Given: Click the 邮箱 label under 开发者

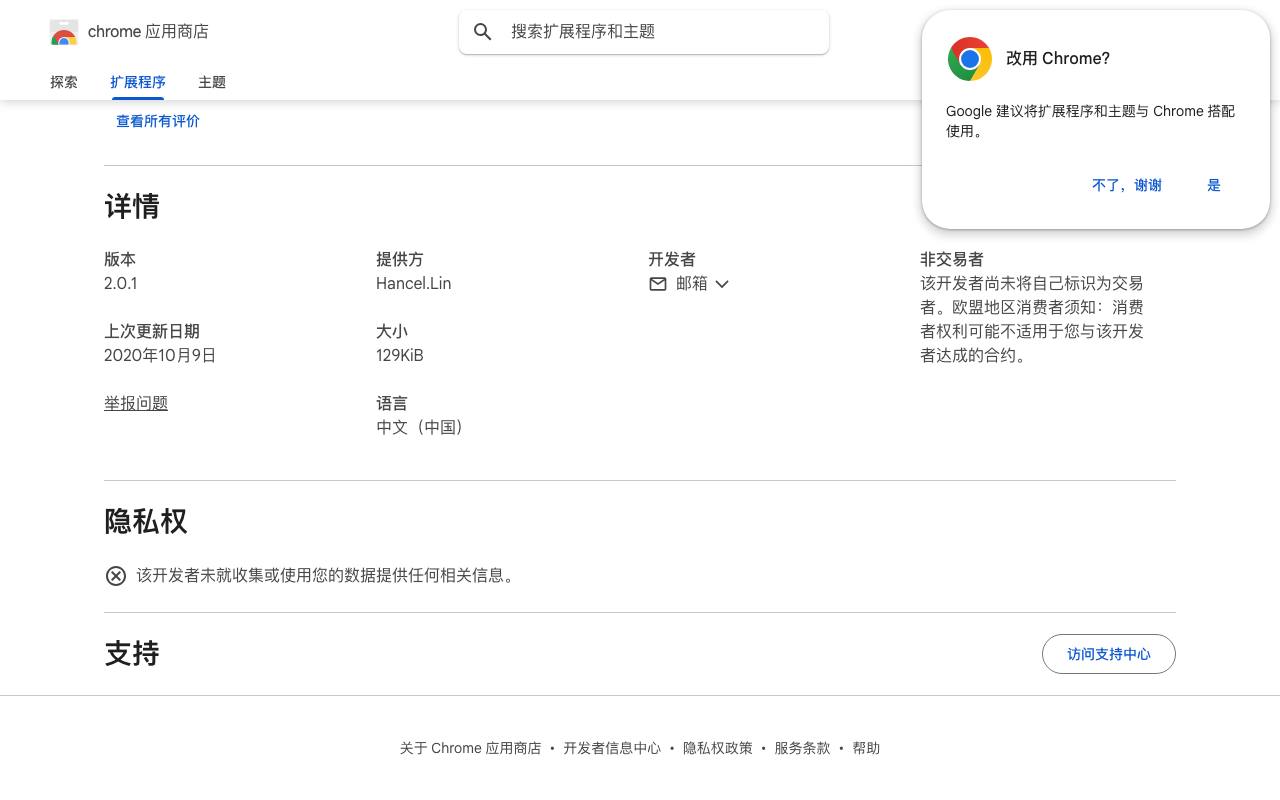Looking at the screenshot, I should pyautogui.click(x=692, y=284).
